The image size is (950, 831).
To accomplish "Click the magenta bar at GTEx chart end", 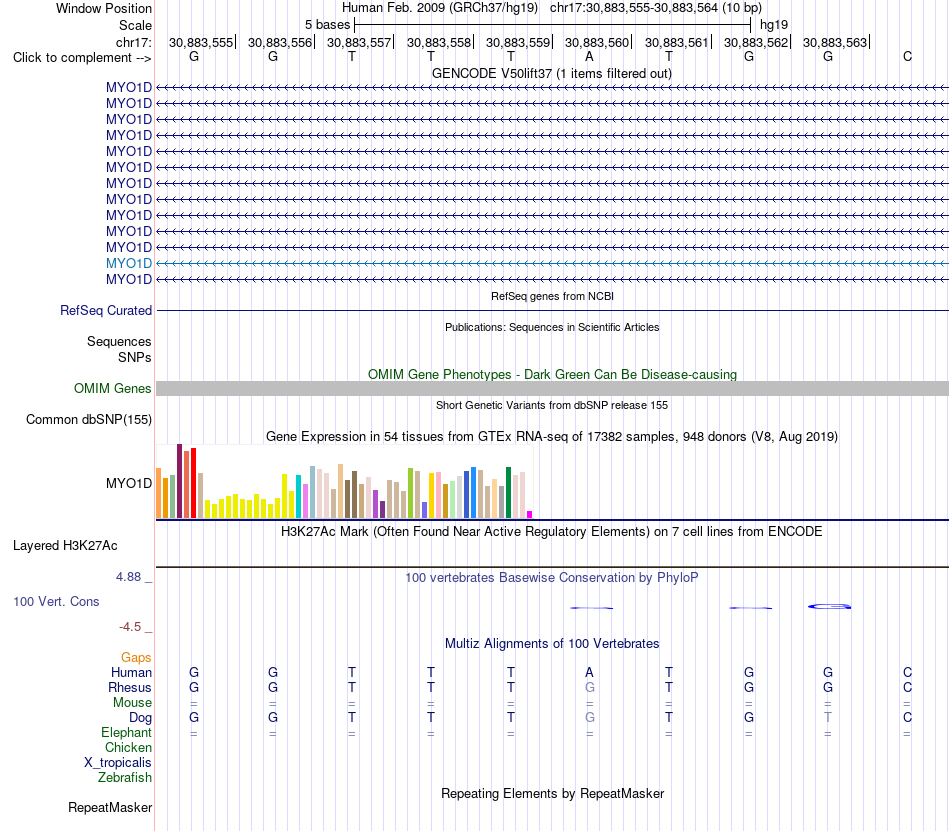I will coord(530,514).
